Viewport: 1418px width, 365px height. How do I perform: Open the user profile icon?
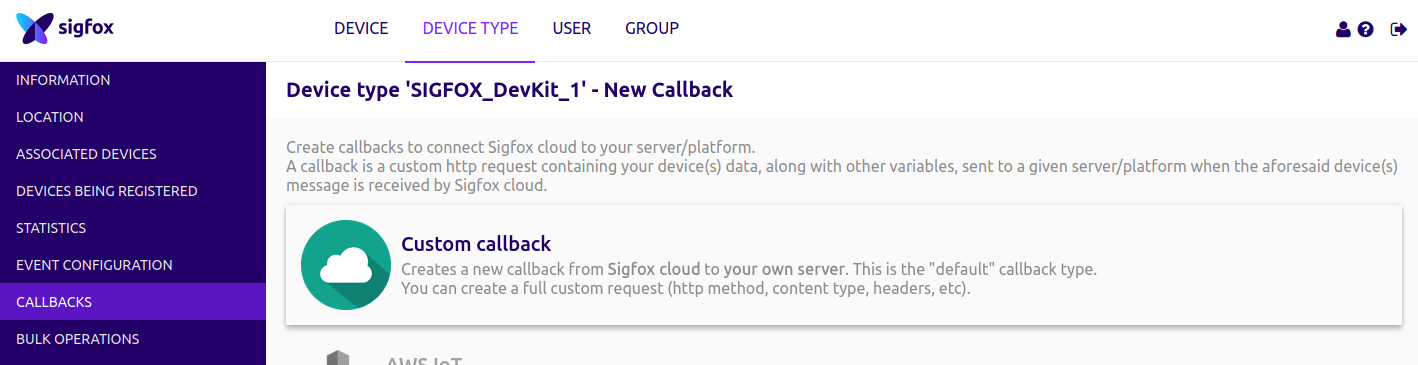pyautogui.click(x=1343, y=30)
